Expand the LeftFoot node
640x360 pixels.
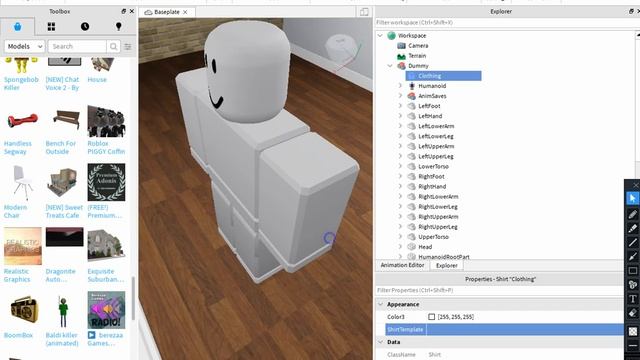[x=400, y=106]
